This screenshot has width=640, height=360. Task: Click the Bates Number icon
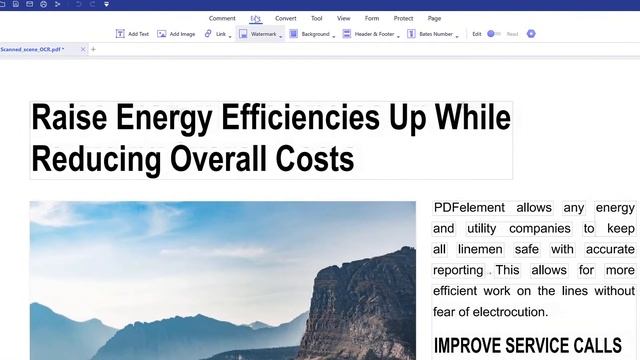(x=411, y=34)
